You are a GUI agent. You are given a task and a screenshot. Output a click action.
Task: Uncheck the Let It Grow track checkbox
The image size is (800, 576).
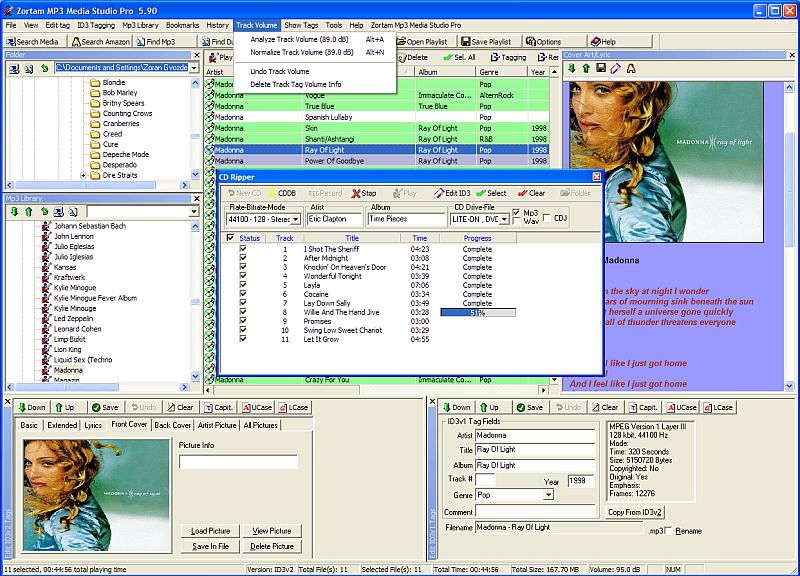243,339
